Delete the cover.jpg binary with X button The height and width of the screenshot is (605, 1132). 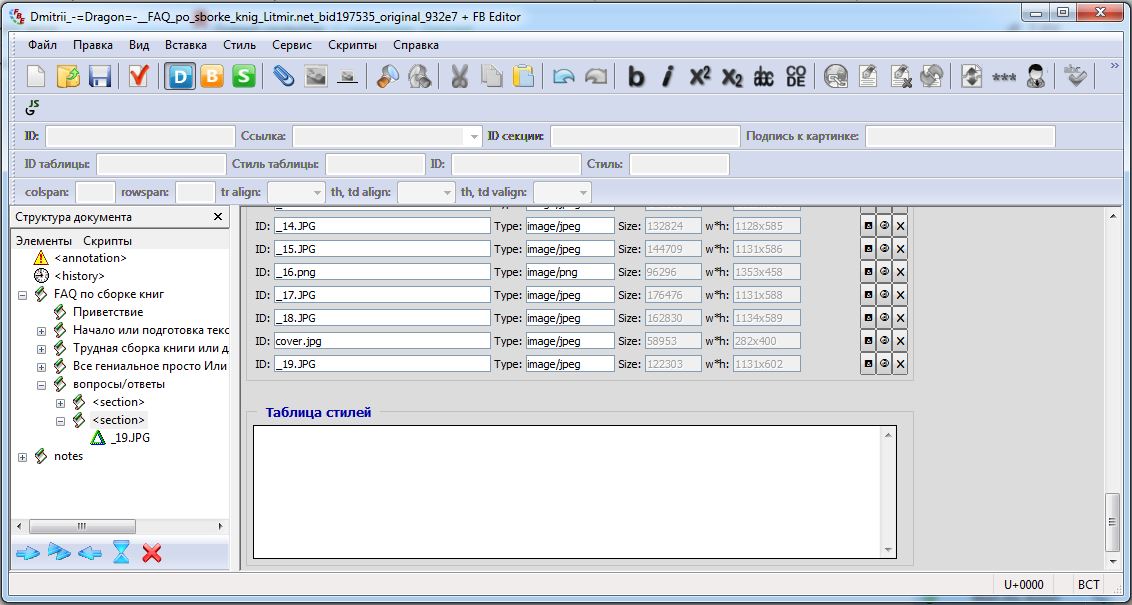click(900, 341)
